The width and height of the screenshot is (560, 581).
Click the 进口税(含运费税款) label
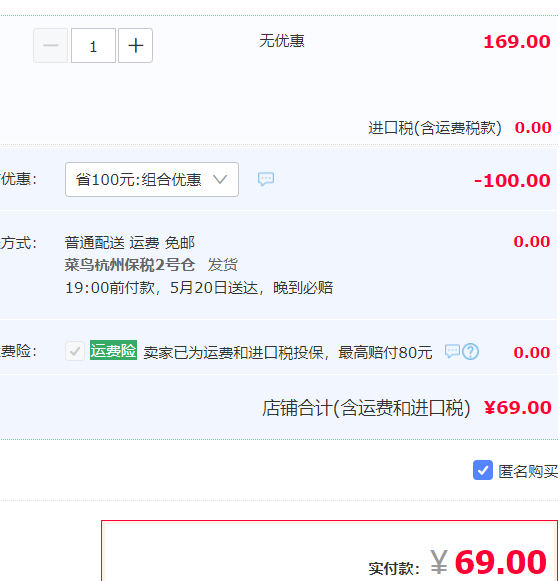pos(435,128)
